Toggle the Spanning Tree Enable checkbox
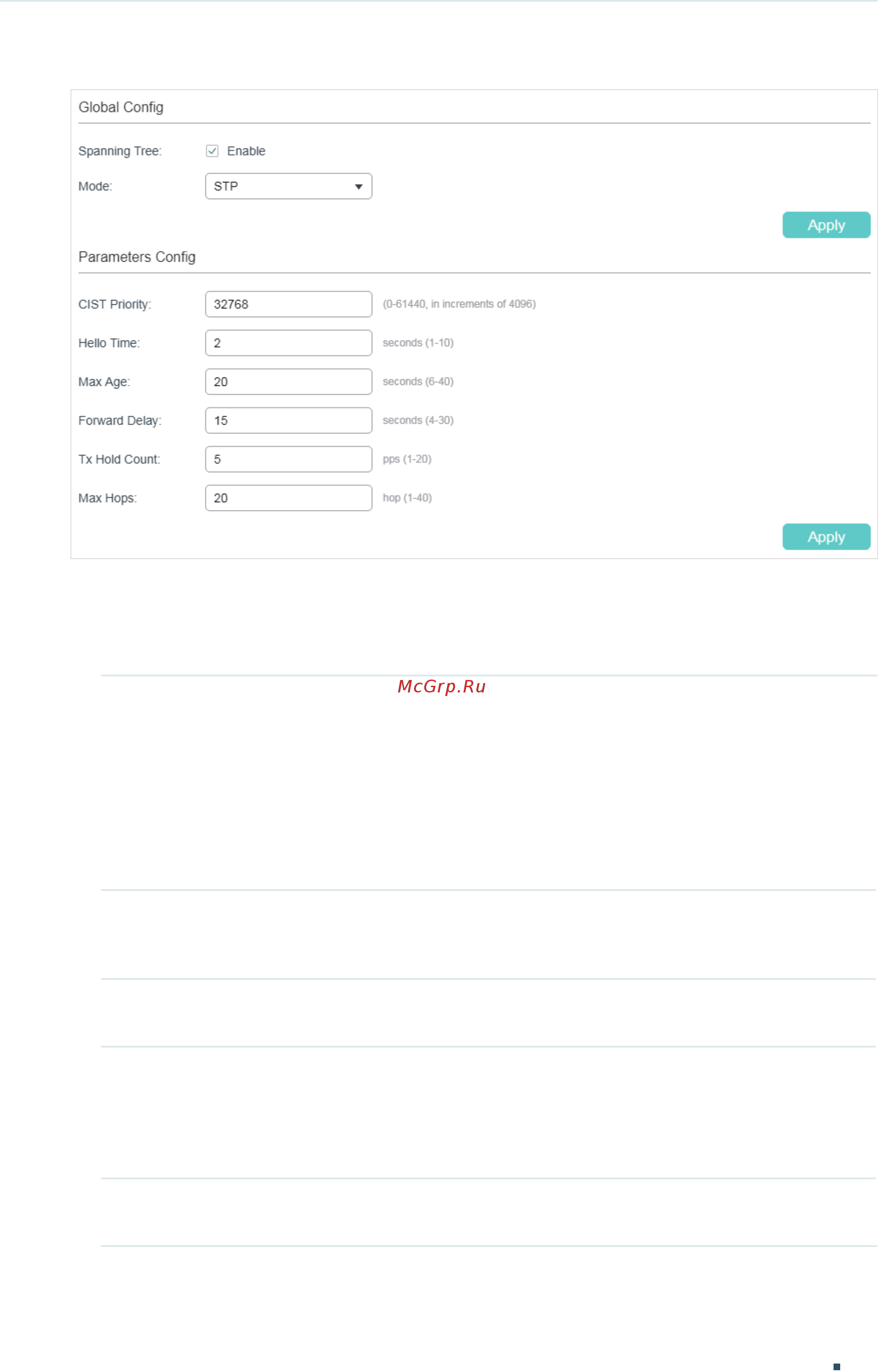This screenshot has height=1372, width=878. click(x=212, y=151)
